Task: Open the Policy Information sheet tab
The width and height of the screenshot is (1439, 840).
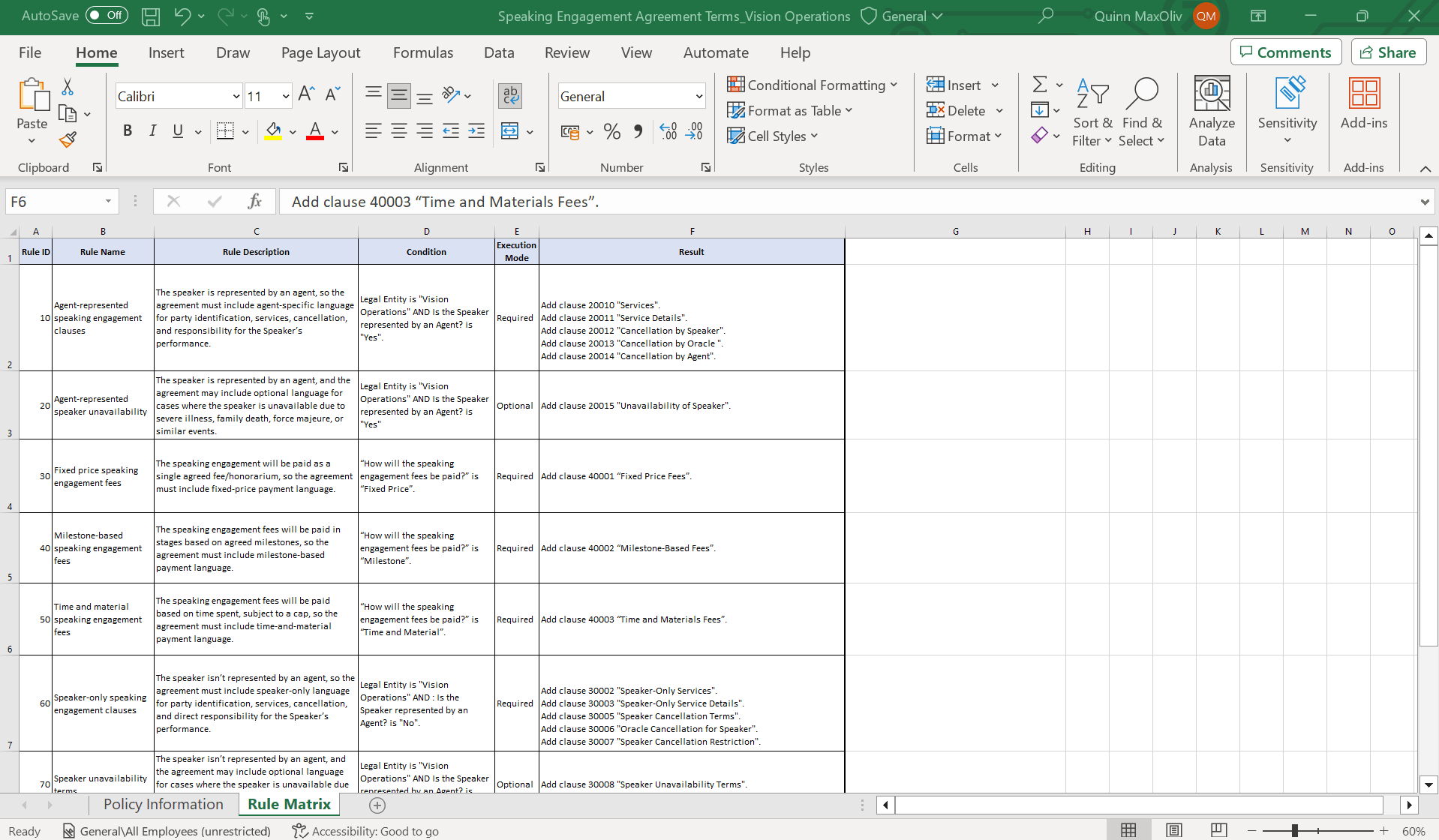Action: 164,804
